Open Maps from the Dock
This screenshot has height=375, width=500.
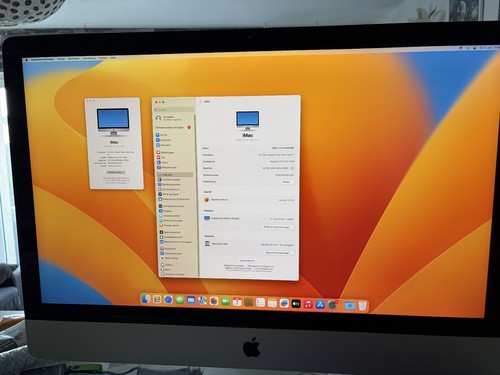[x=202, y=301]
